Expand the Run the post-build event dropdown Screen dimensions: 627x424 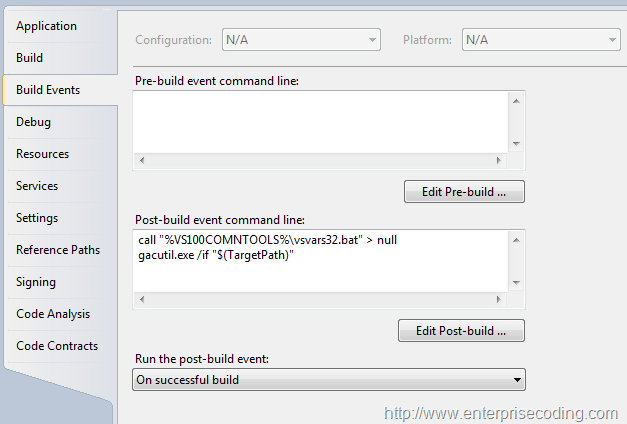[x=329, y=380]
